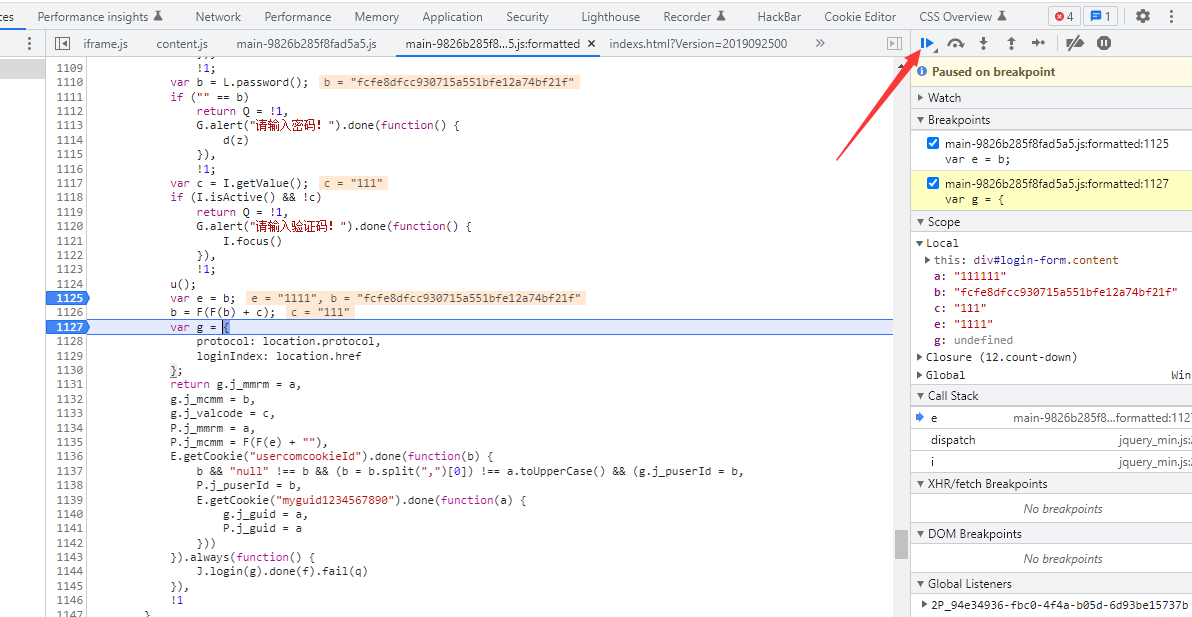Step out of current function
This screenshot has width=1192, height=617.
pos(1011,43)
